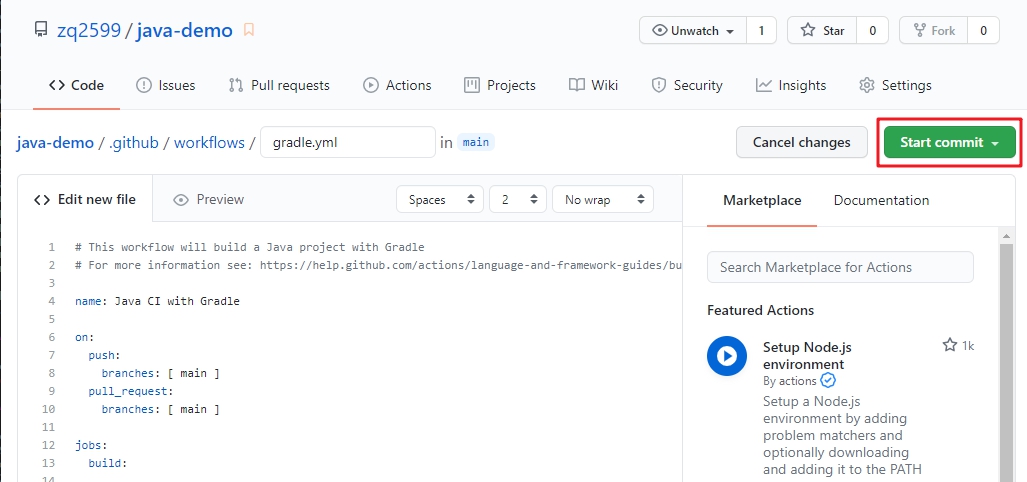Click the Fork button
This screenshot has height=482, width=1027.
point(933,31)
